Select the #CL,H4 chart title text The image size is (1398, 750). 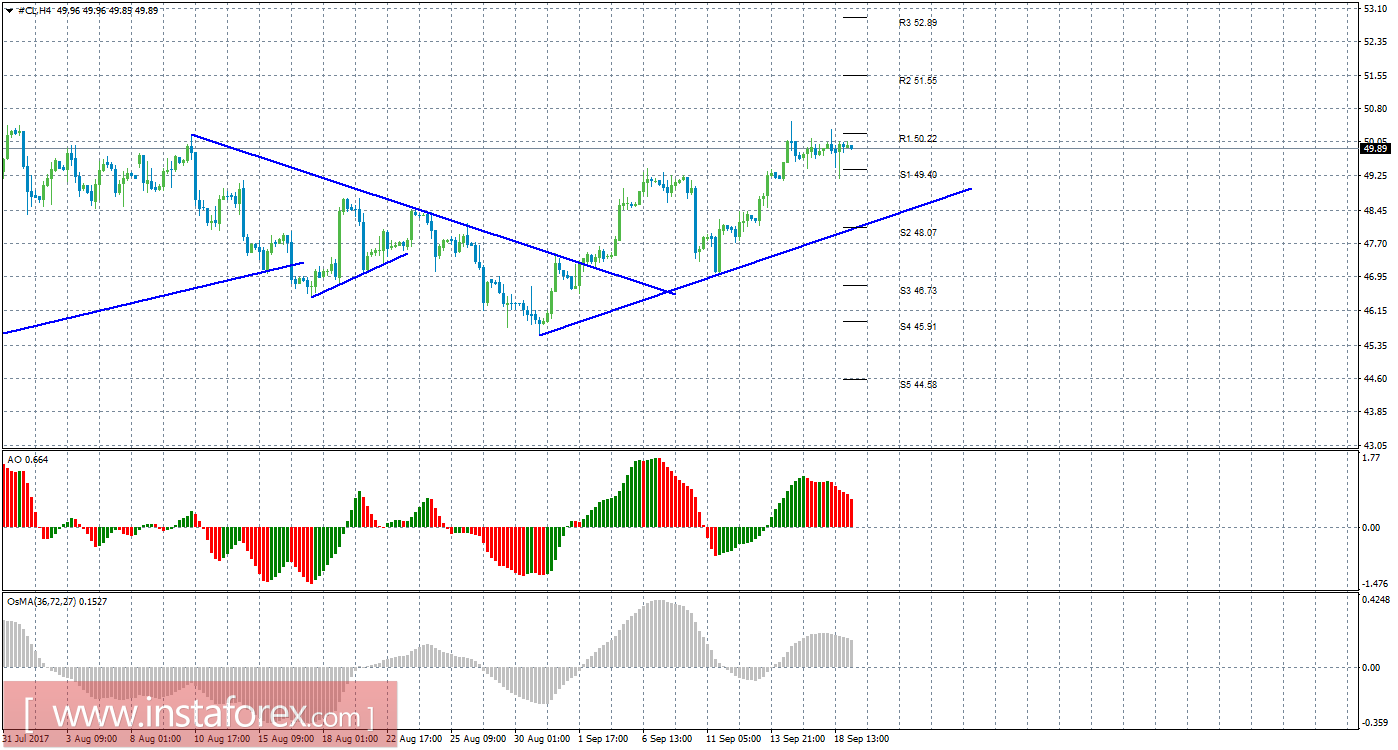34,9
